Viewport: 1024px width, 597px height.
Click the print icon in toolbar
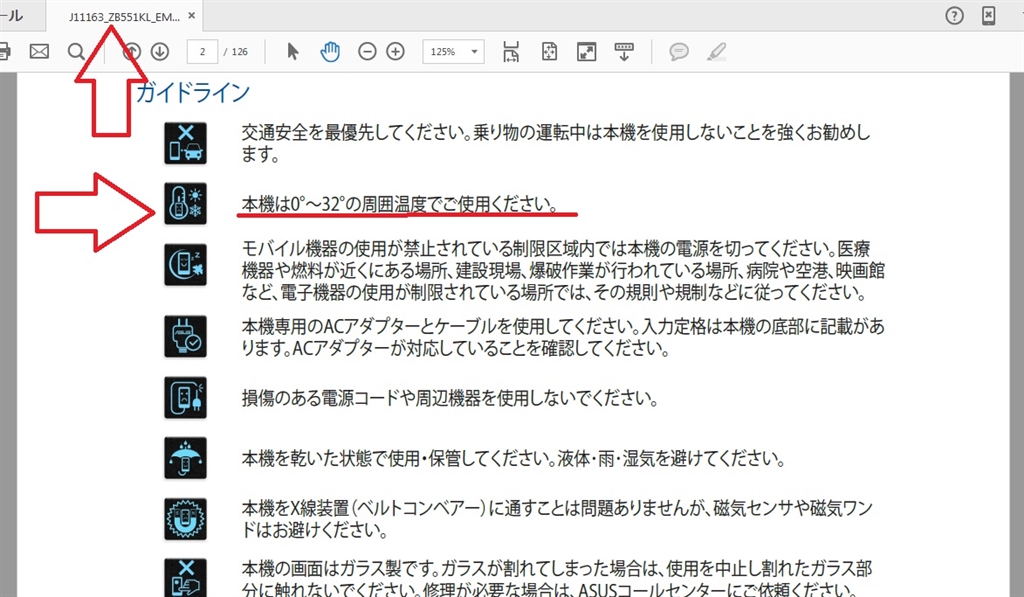4,51
